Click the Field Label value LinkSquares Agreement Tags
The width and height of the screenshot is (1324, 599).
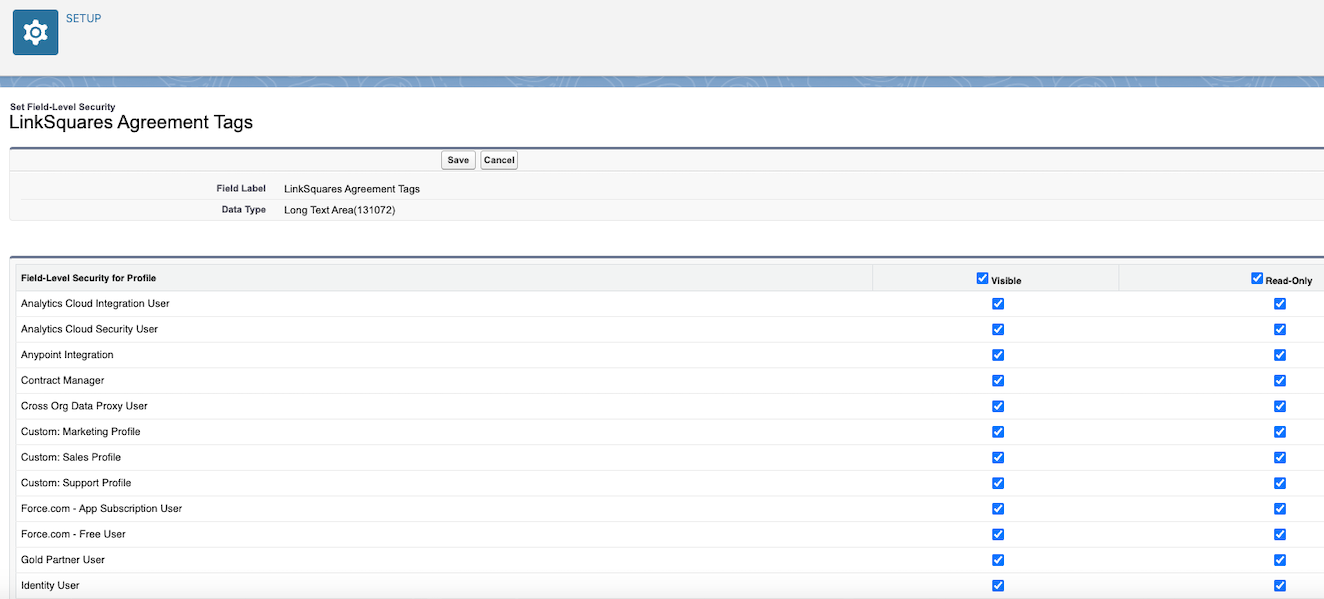click(352, 189)
